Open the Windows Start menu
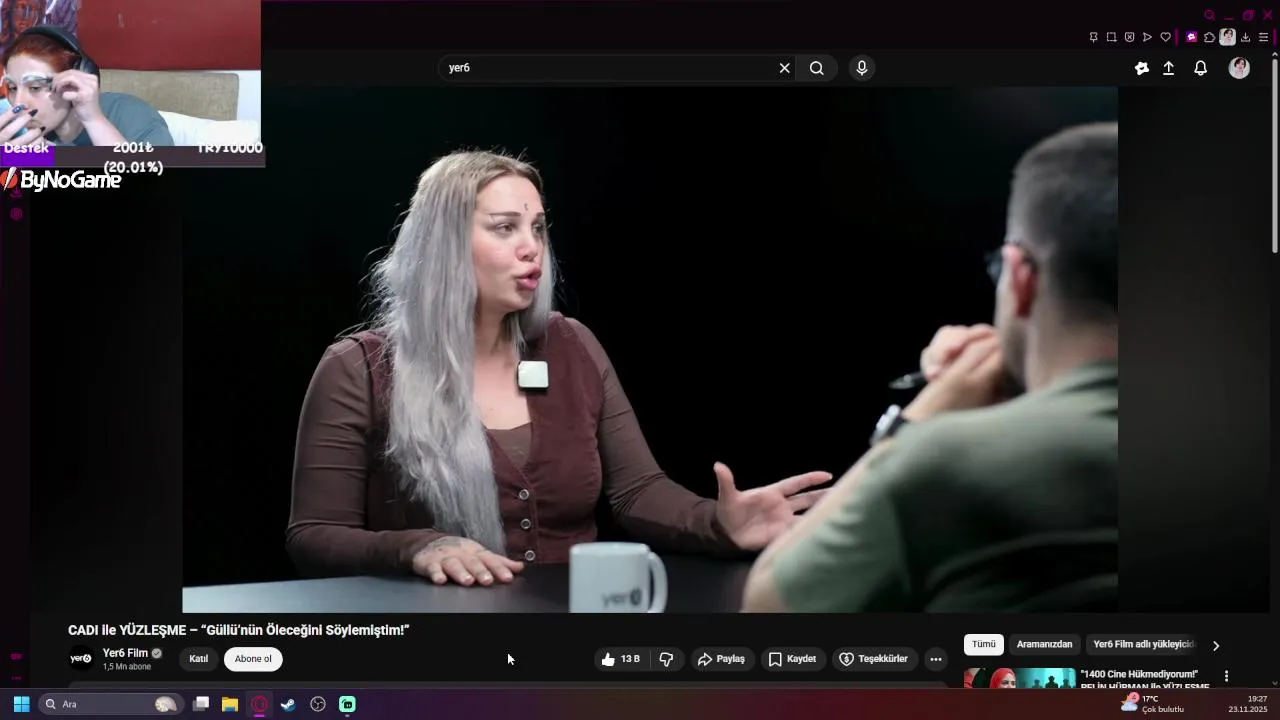Viewport: 1280px width, 720px height. click(x=21, y=704)
